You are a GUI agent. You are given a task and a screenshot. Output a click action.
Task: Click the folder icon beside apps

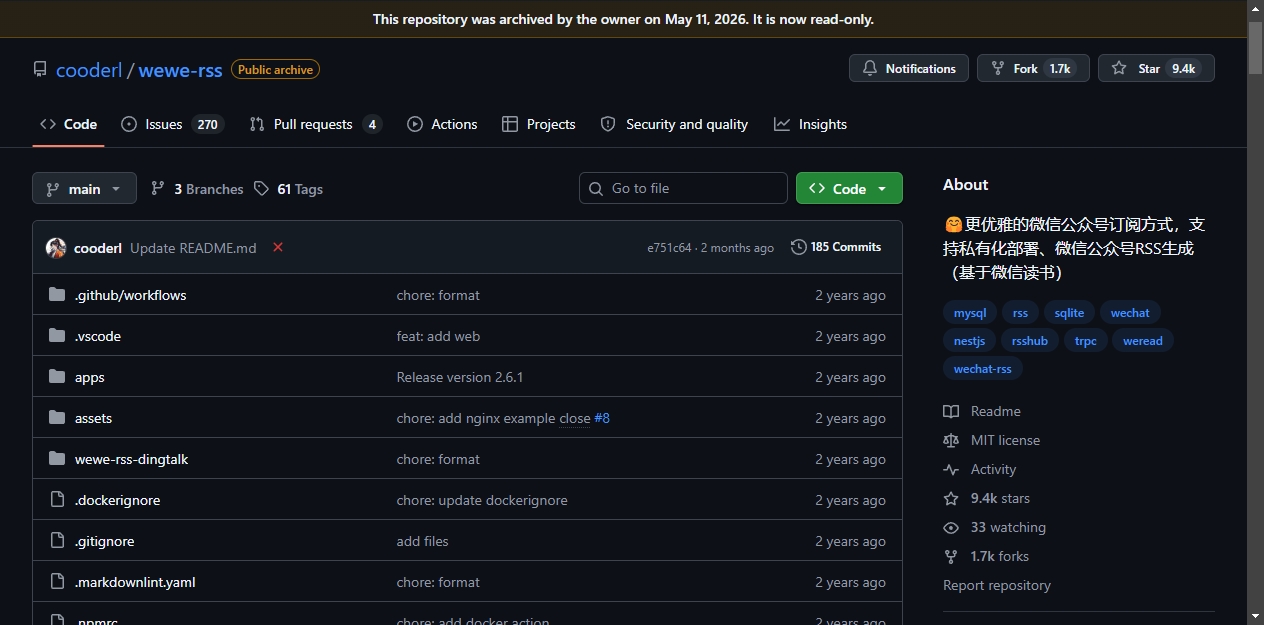(x=57, y=377)
